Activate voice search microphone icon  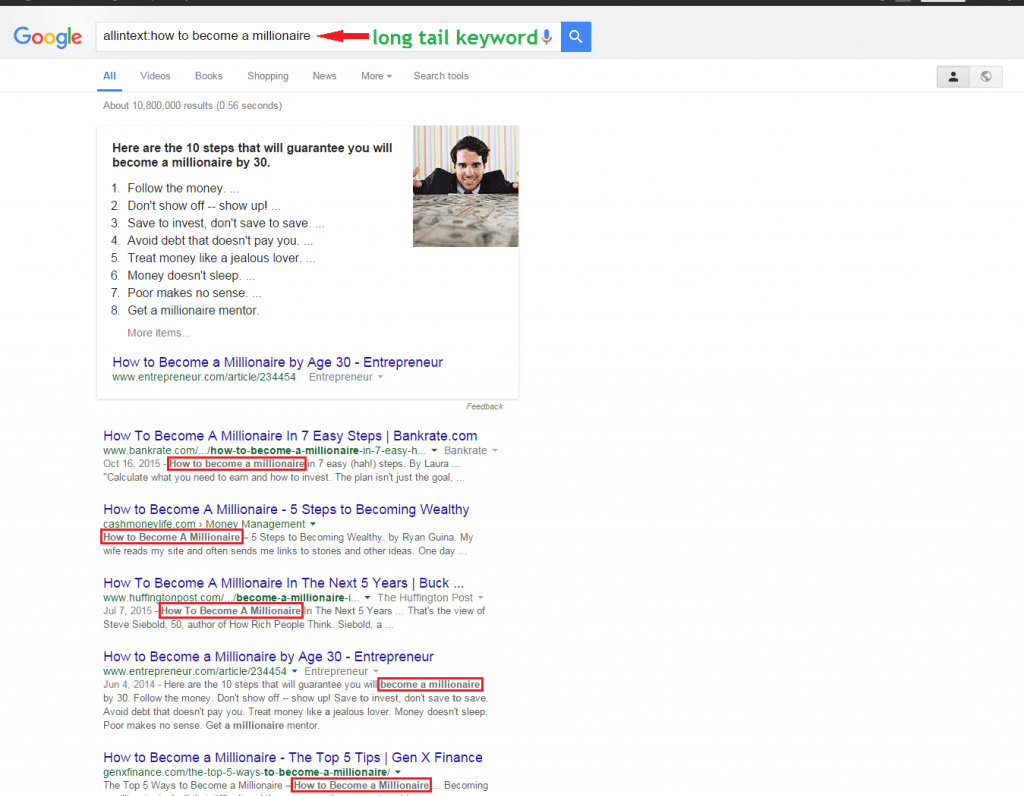point(547,37)
